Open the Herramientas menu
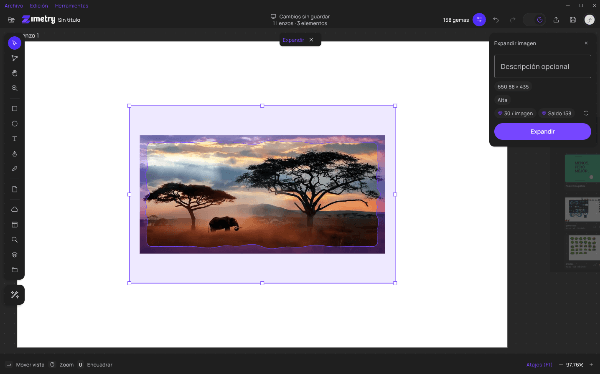 point(72,6)
